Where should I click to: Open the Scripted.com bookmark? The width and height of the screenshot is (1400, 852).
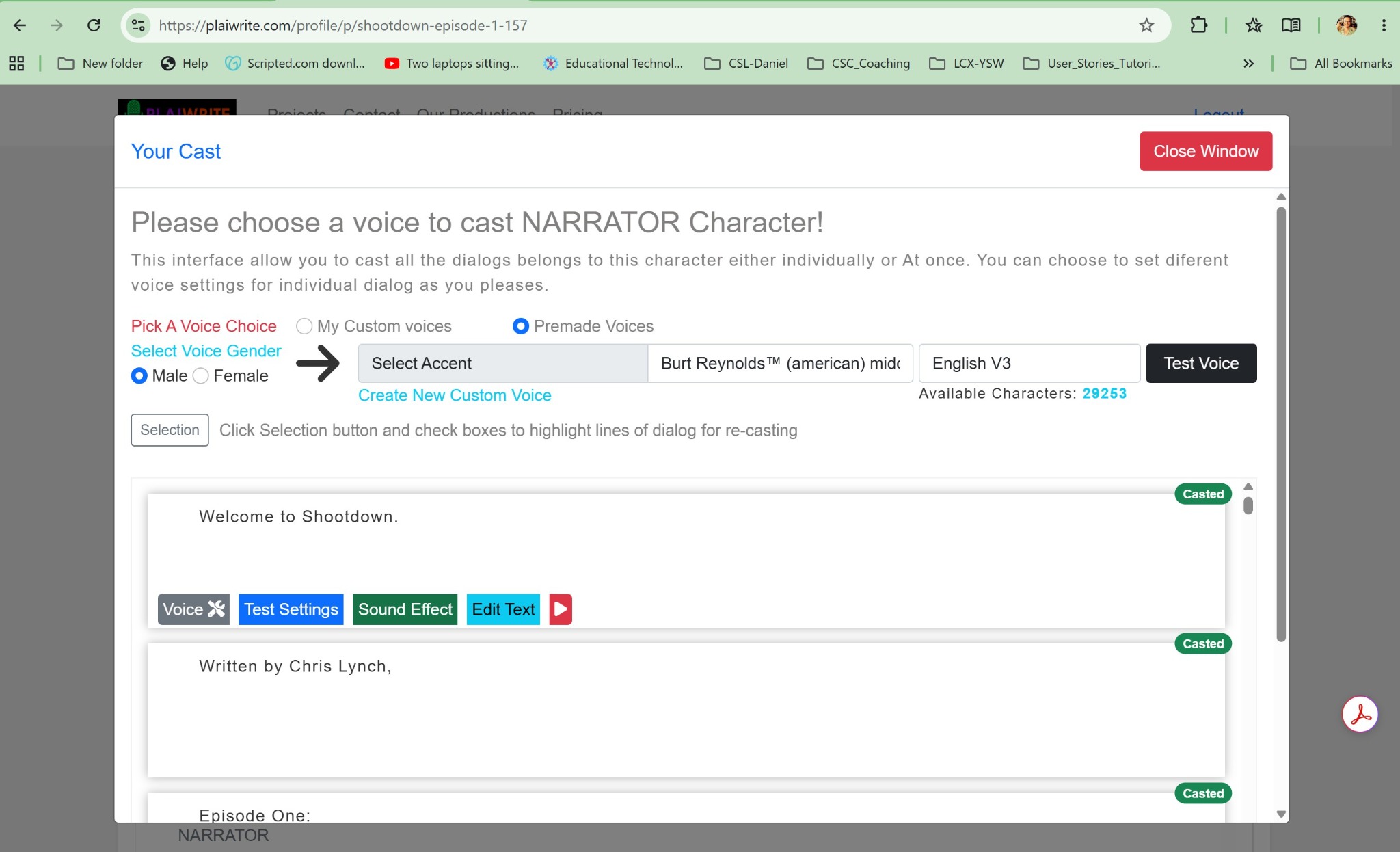[295, 64]
